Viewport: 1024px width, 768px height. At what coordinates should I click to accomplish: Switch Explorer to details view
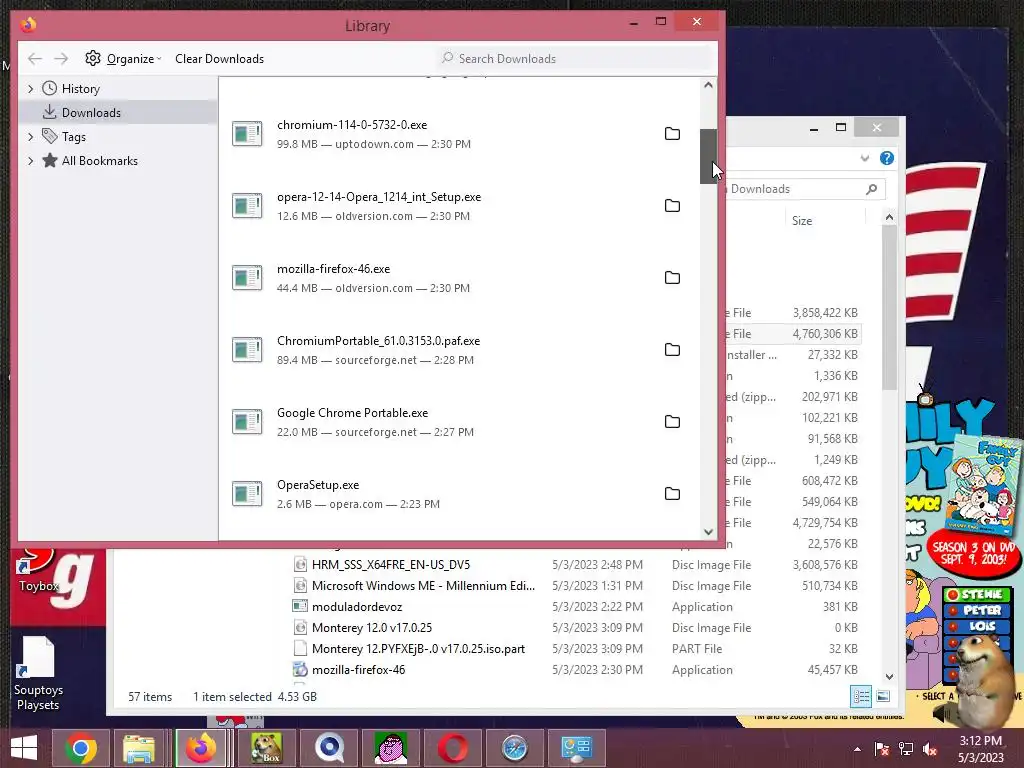861,697
